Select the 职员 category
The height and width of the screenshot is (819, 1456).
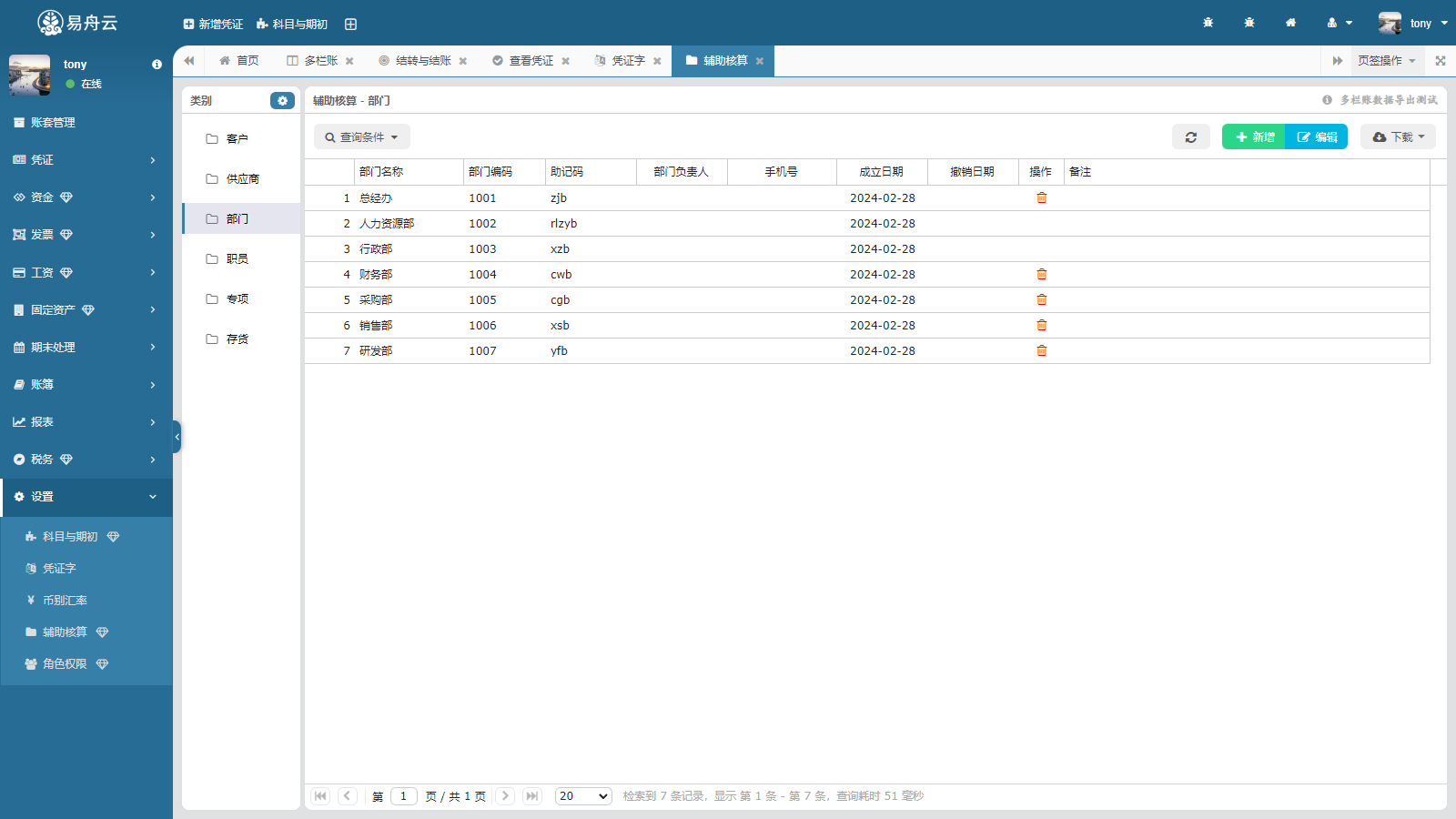(x=241, y=259)
